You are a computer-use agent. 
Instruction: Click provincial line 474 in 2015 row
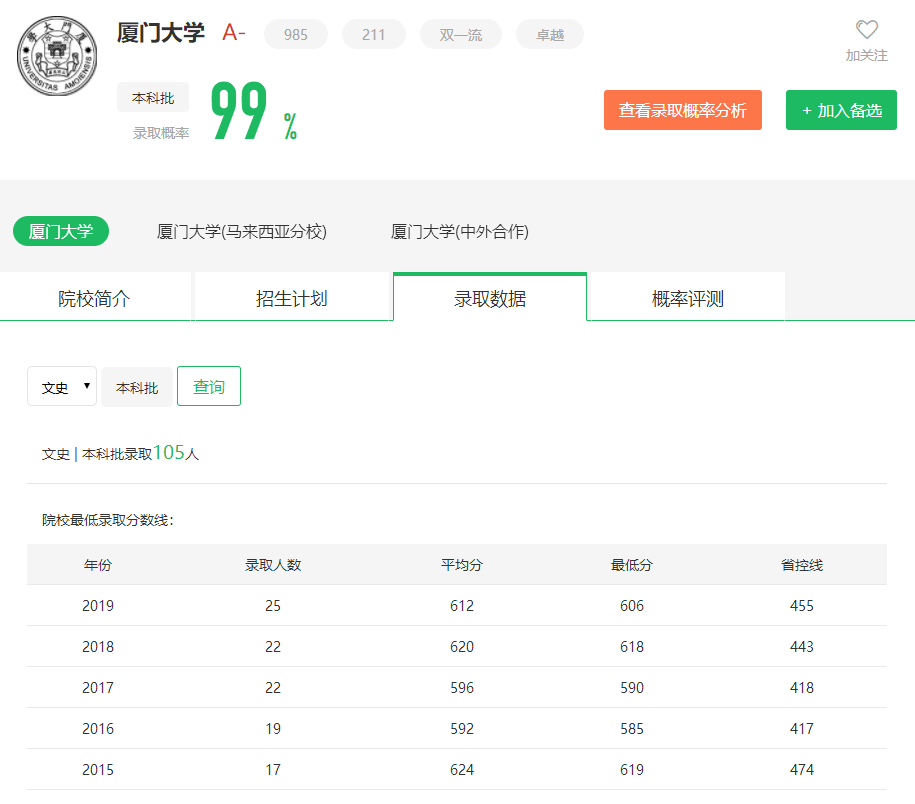point(802,770)
